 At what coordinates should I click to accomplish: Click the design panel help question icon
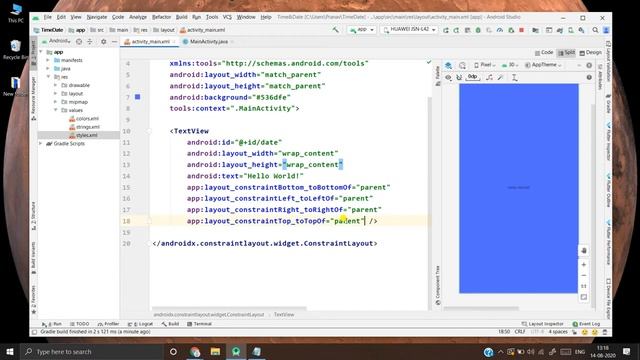point(589,77)
